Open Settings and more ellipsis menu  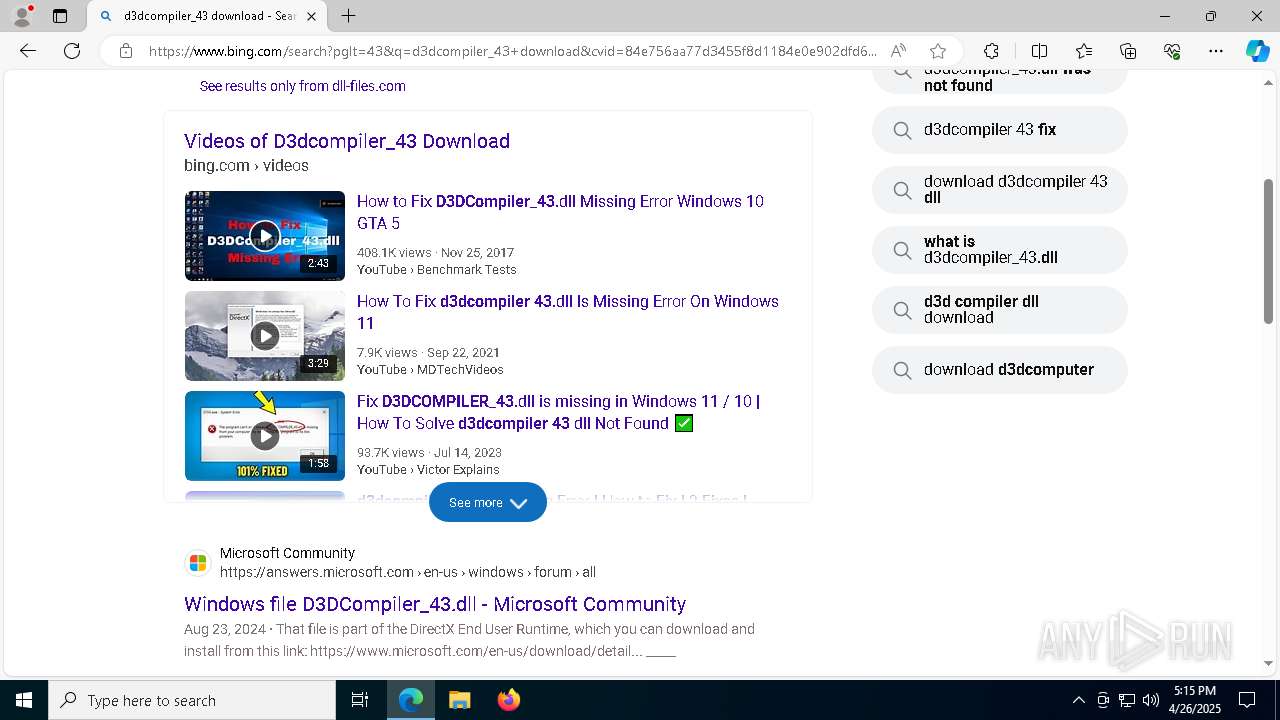click(1216, 51)
